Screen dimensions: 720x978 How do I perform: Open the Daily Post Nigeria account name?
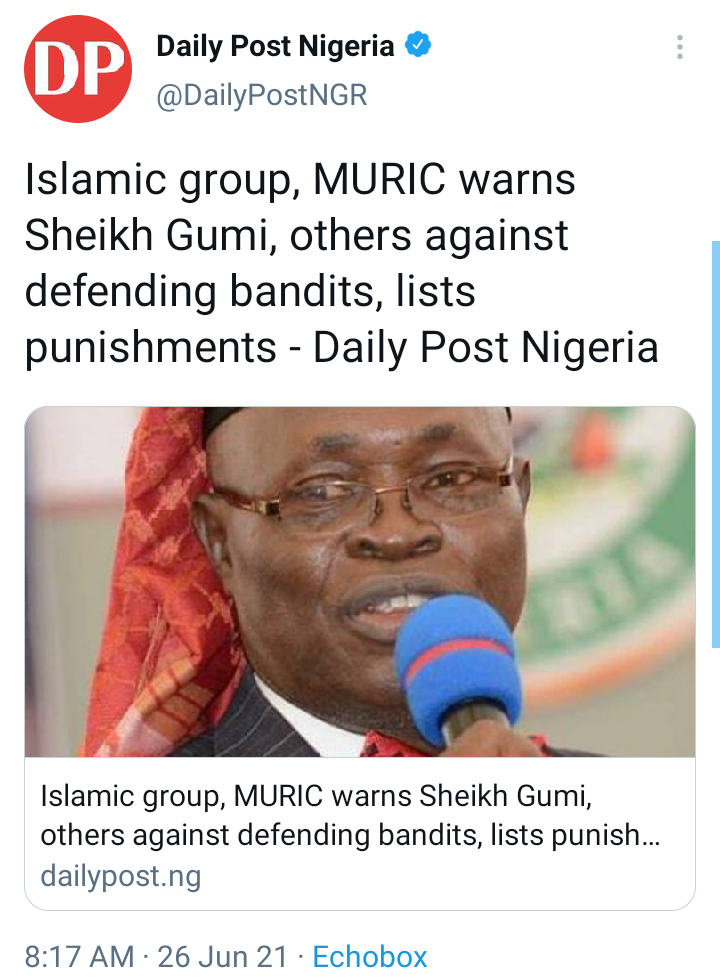point(275,46)
